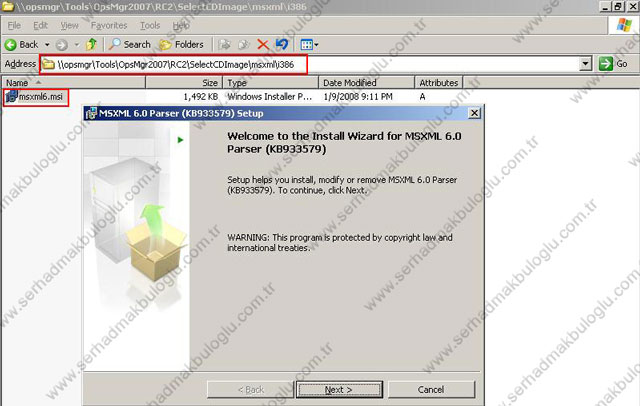Sort files by the Size column
Image resolution: width=640 pixels, height=406 pixels.
pyautogui.click(x=184, y=82)
